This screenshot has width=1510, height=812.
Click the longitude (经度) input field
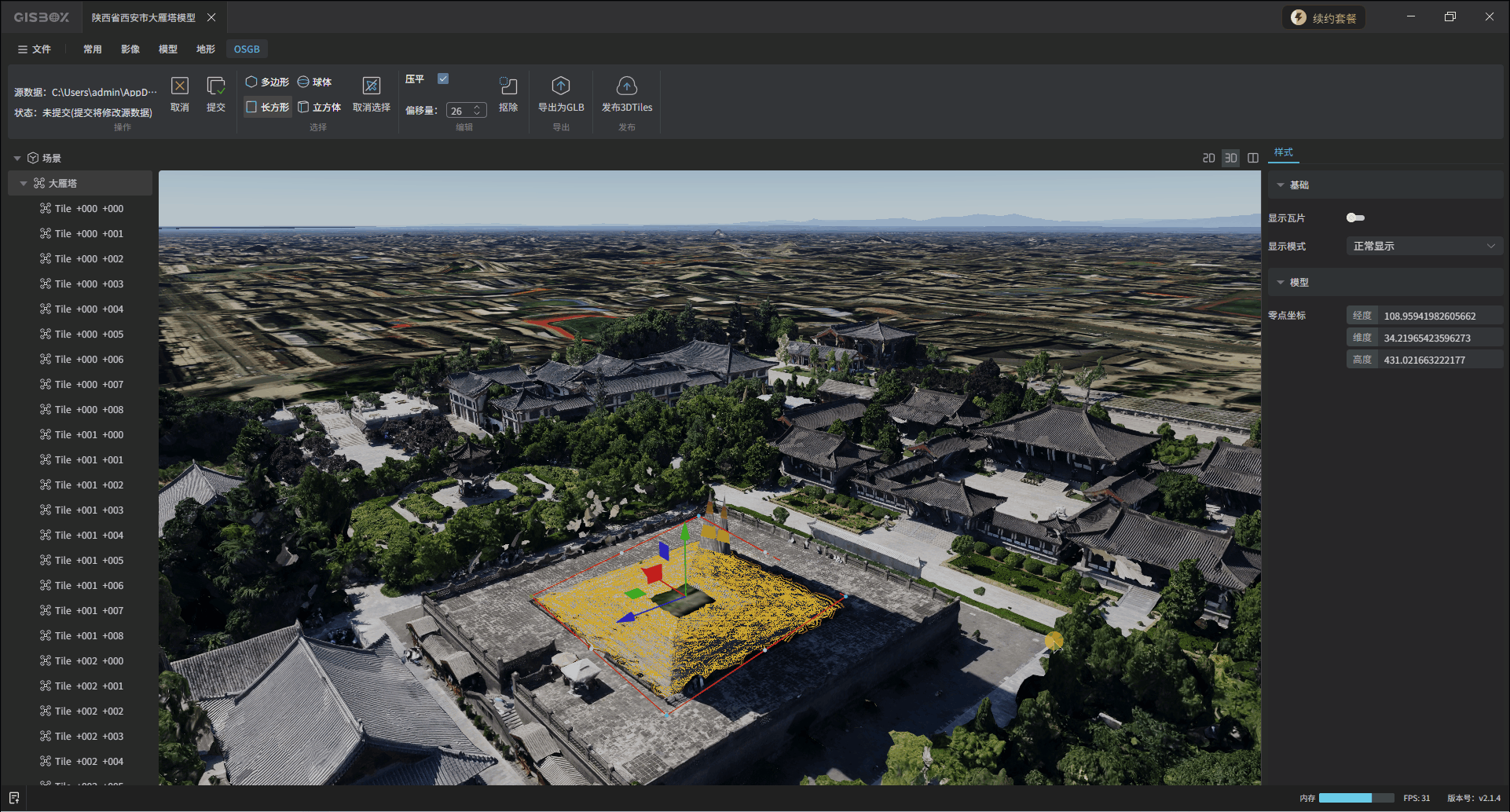click(1438, 316)
